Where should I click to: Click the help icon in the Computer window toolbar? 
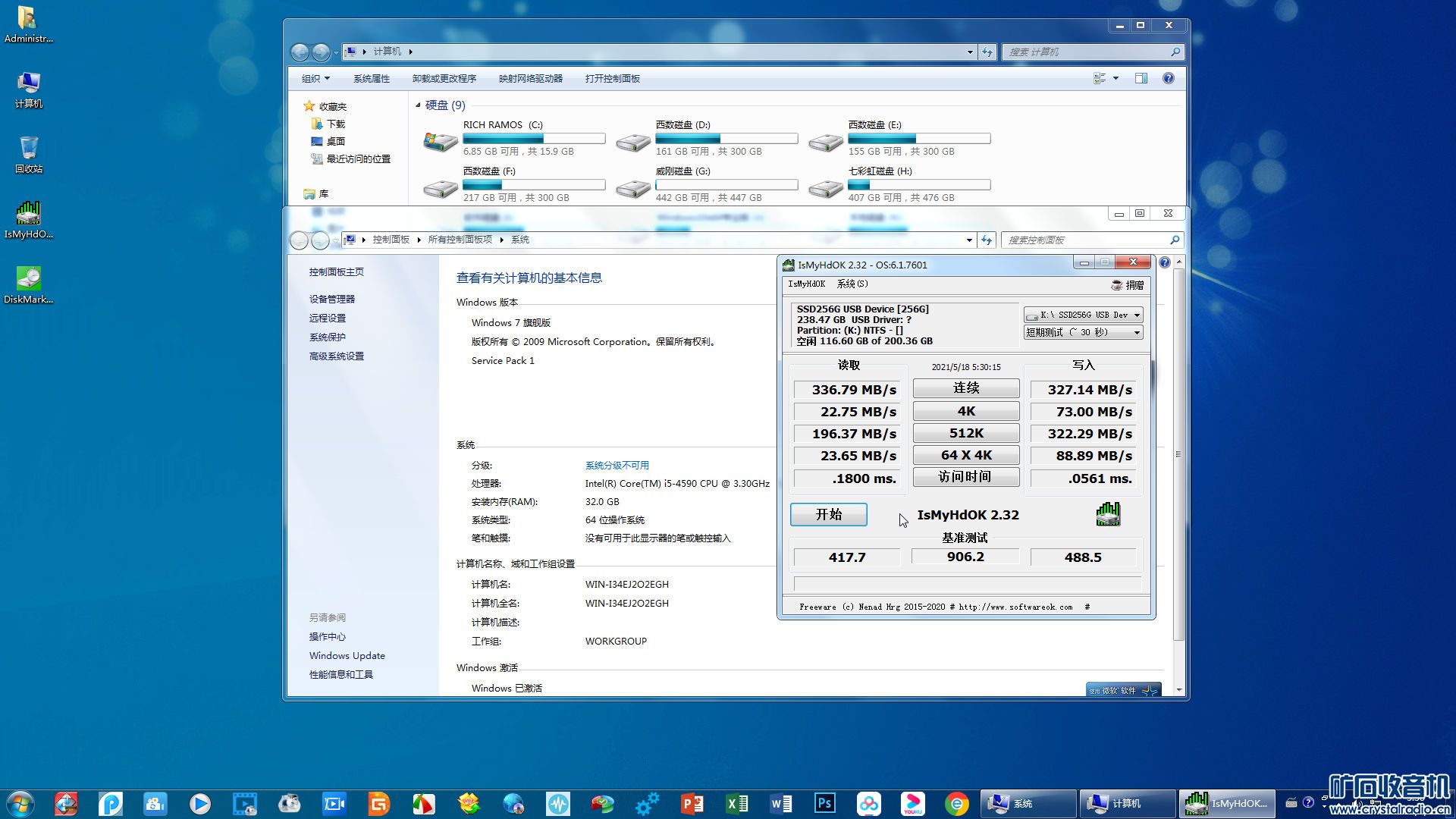pyautogui.click(x=1168, y=78)
